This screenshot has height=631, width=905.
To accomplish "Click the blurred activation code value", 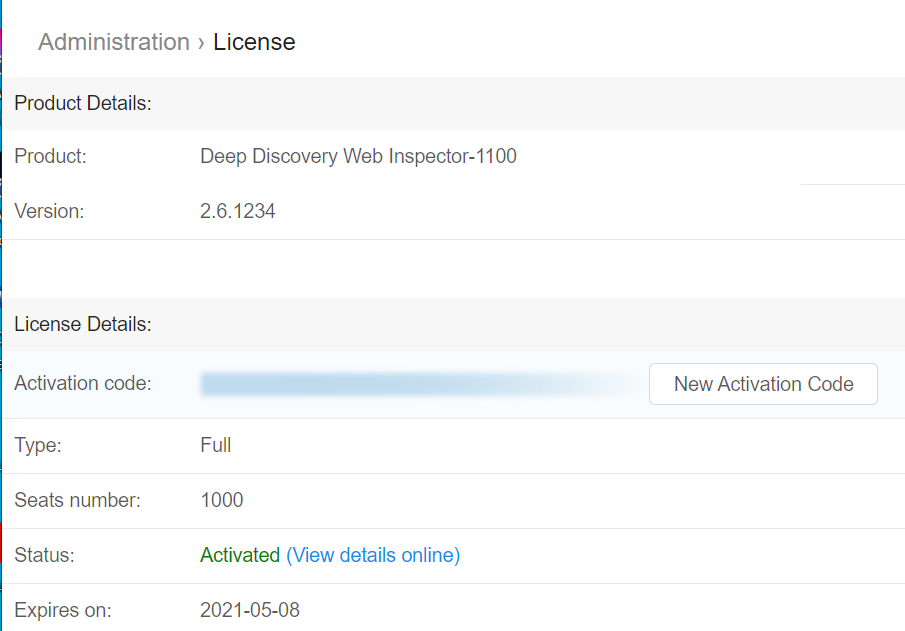I will pyautogui.click(x=410, y=384).
